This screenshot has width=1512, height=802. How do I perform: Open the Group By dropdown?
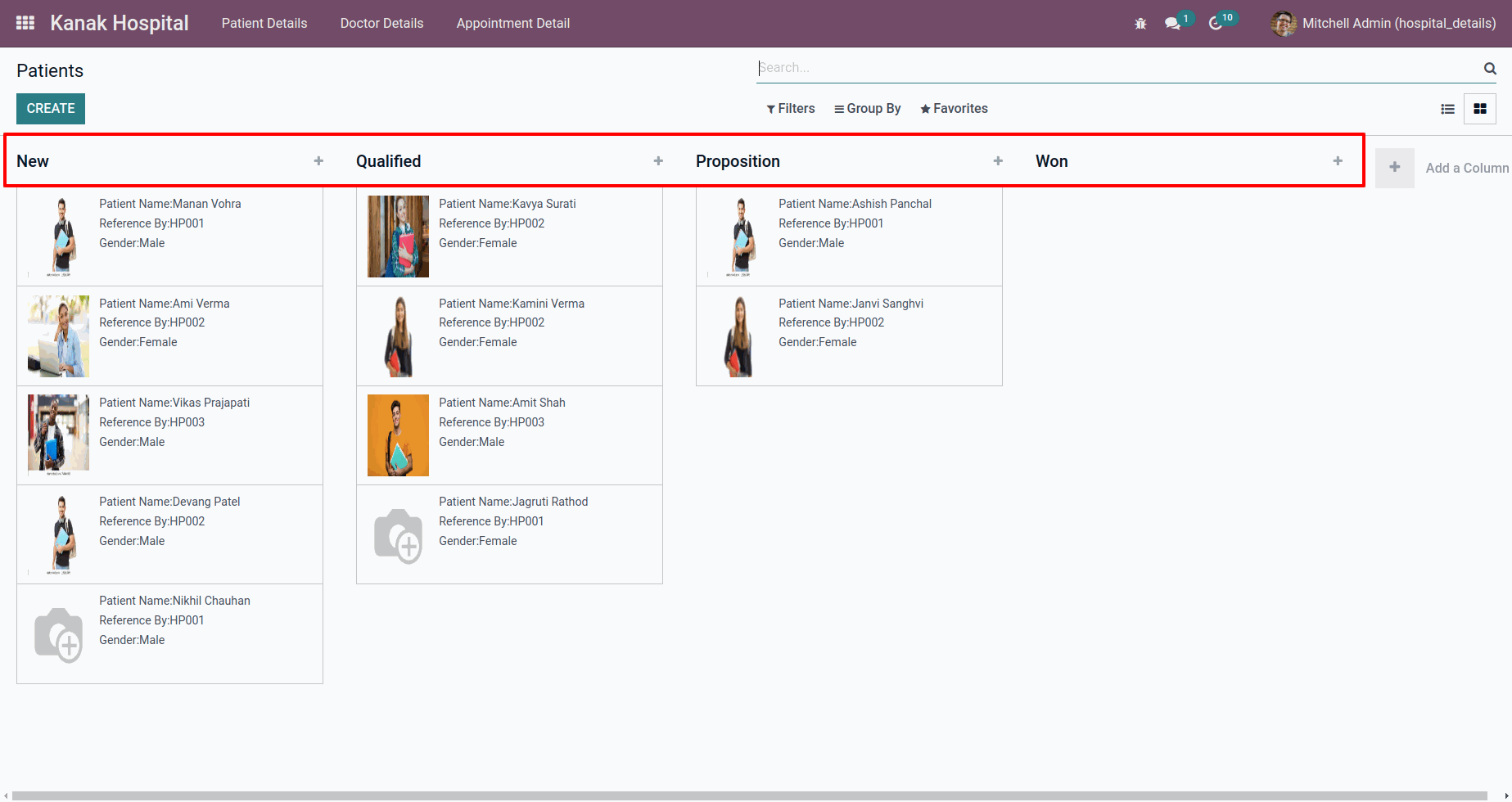coord(868,108)
